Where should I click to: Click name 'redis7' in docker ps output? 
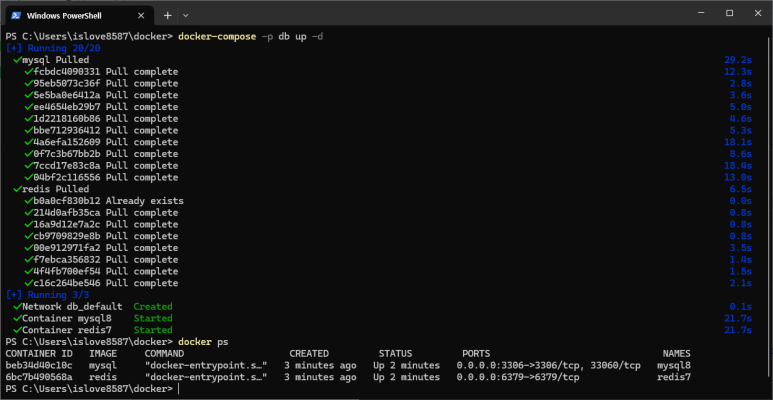pos(674,377)
